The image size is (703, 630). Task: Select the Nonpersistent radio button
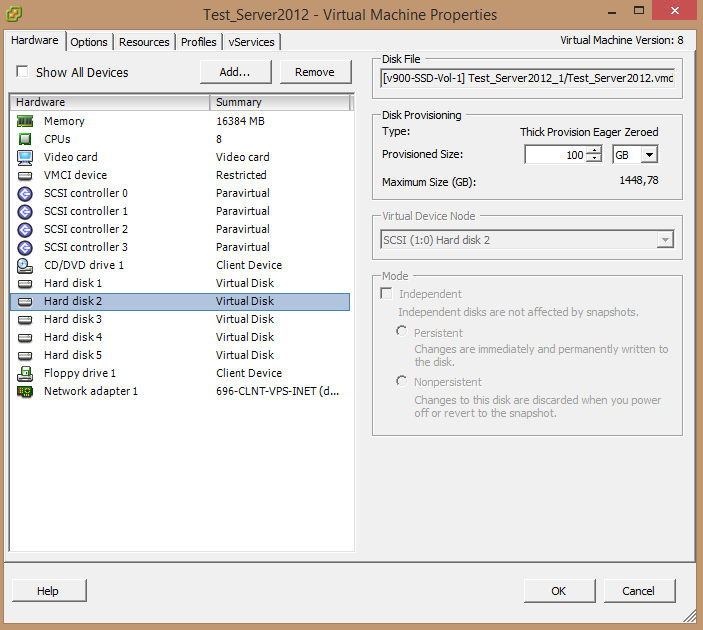402,381
